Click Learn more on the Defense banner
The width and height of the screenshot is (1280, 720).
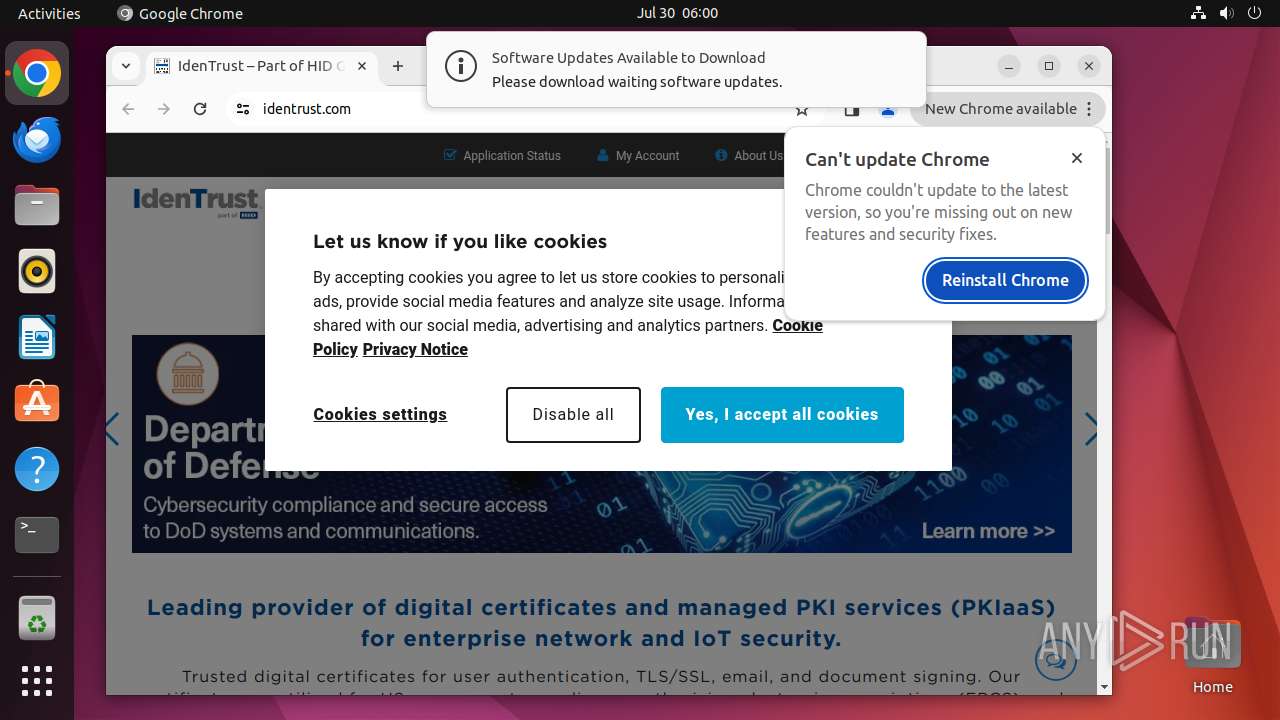click(x=988, y=531)
